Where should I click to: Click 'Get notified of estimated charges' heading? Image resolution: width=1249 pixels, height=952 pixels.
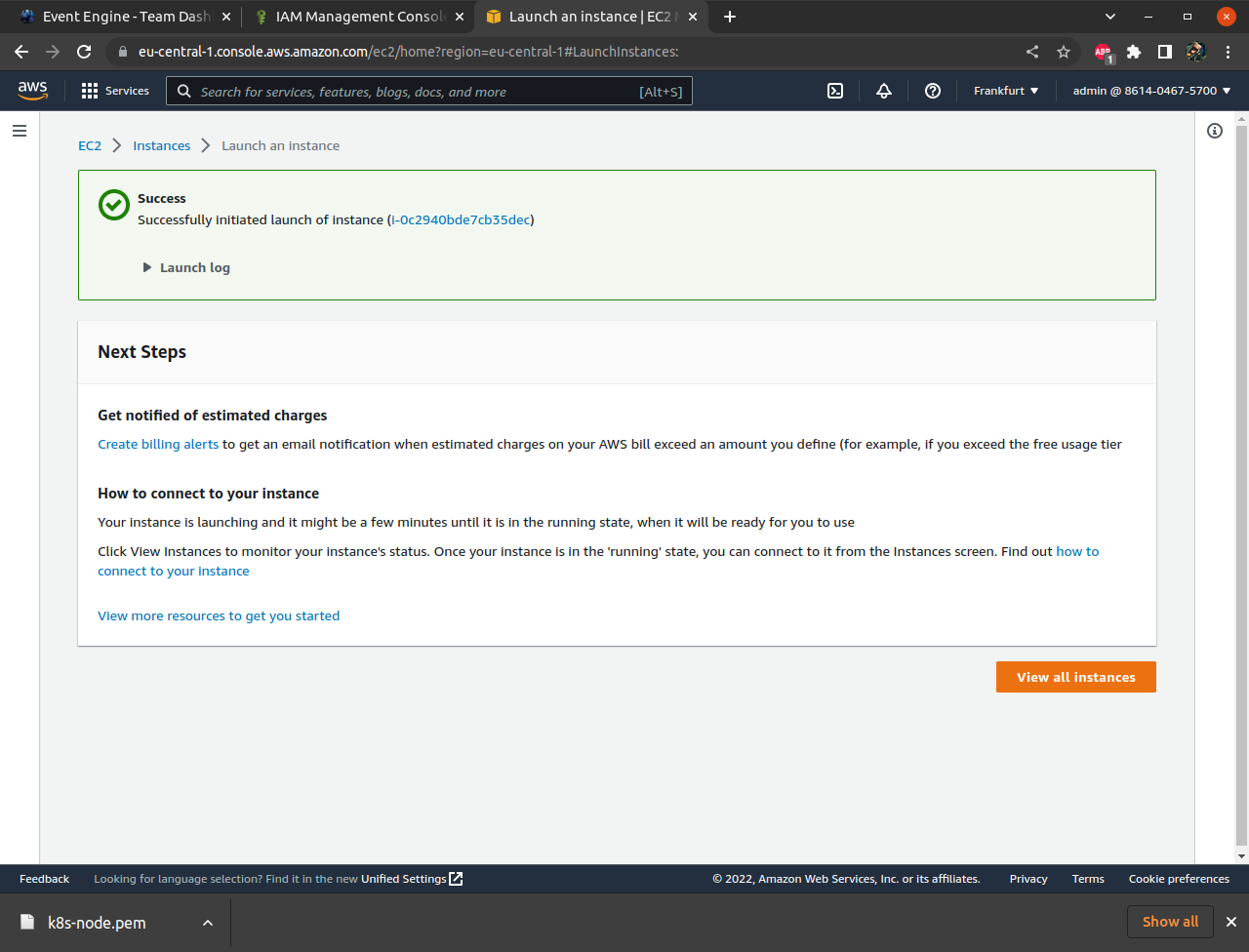click(213, 416)
